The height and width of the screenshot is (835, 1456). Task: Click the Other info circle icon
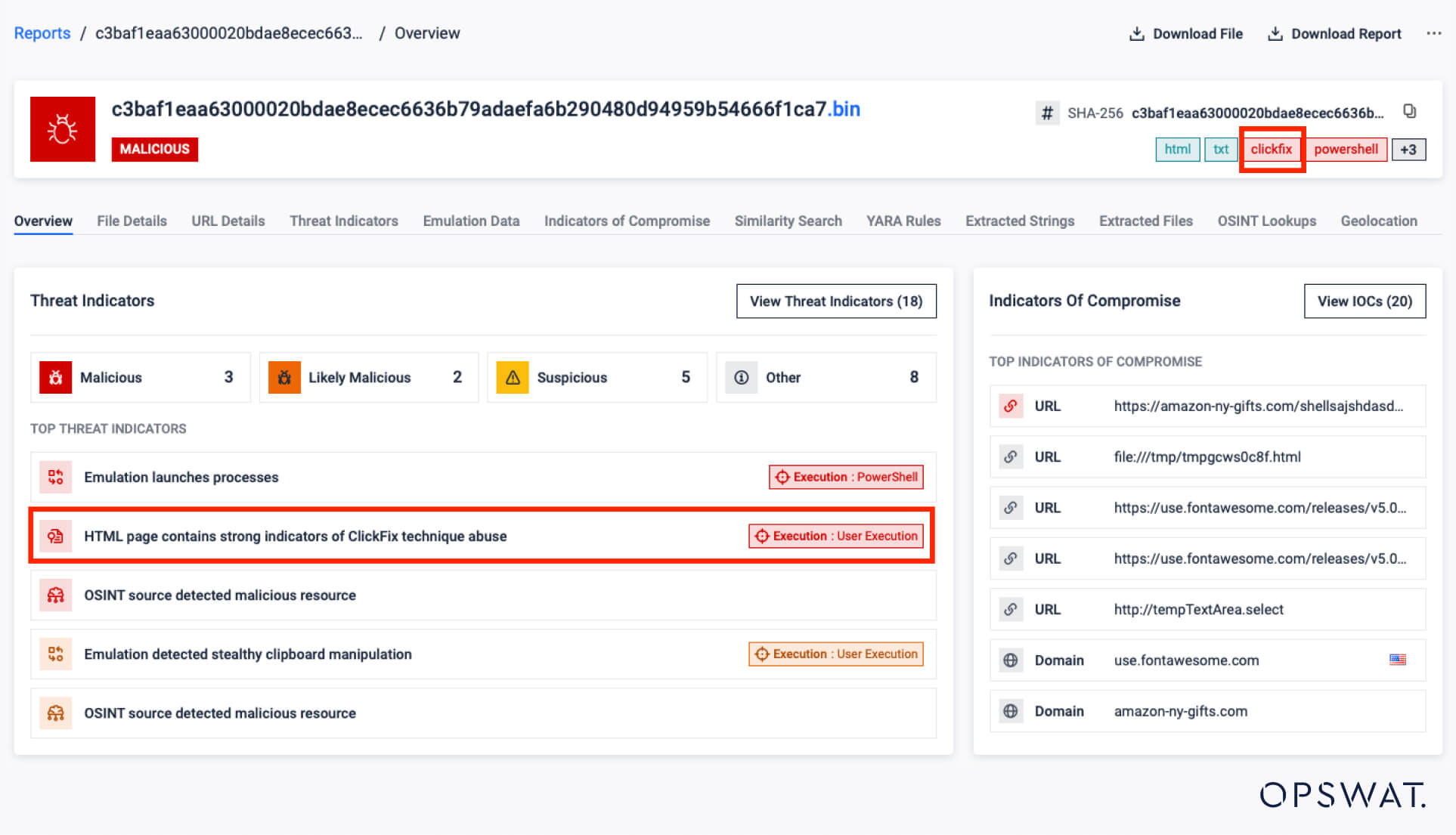point(741,377)
